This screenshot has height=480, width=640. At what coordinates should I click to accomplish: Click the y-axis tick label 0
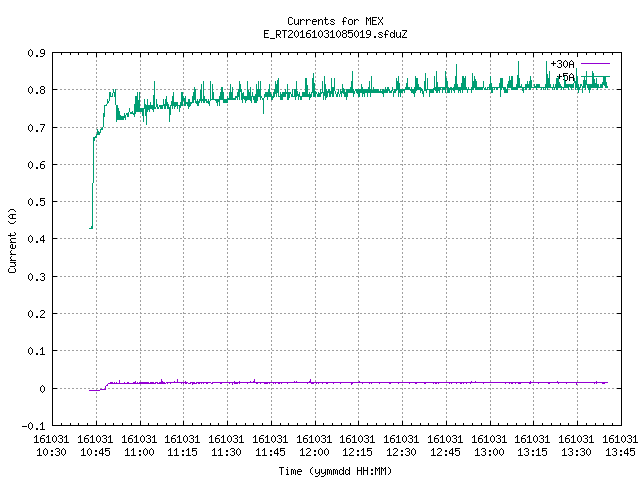click(x=42, y=389)
